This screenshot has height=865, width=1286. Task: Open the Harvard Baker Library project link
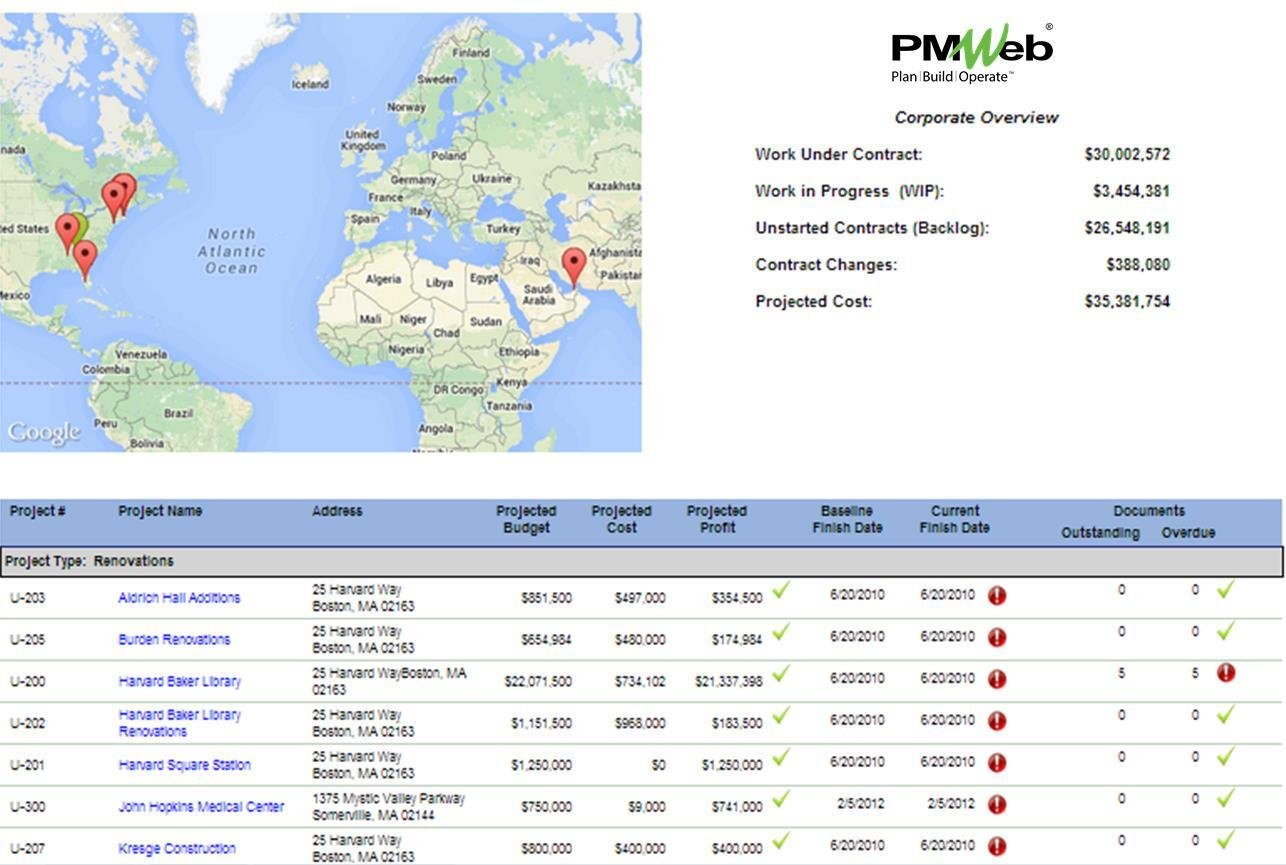[x=179, y=682]
